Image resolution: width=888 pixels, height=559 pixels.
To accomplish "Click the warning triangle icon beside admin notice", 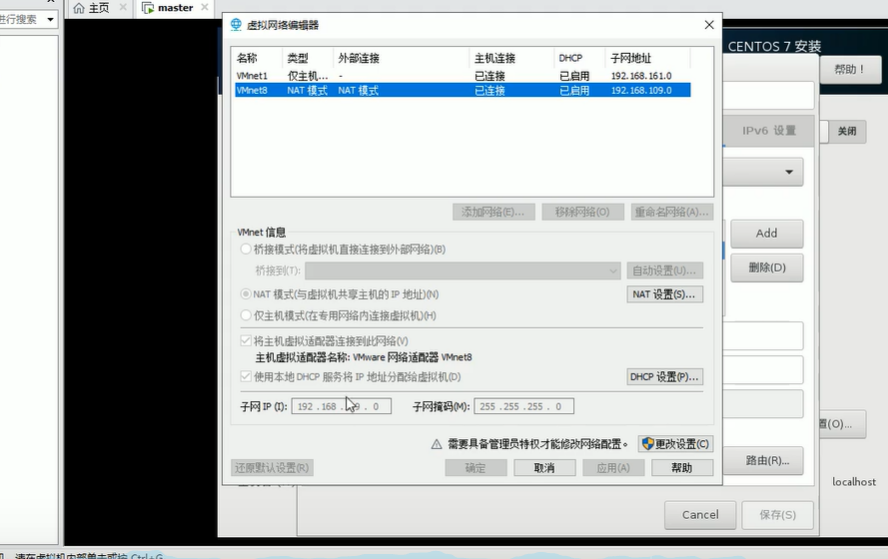I will (x=436, y=444).
